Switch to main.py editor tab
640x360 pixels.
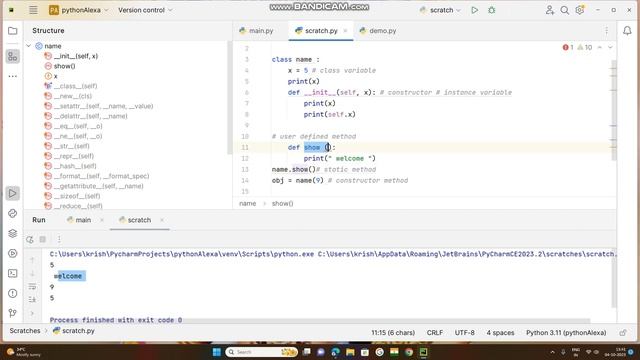(x=257, y=31)
